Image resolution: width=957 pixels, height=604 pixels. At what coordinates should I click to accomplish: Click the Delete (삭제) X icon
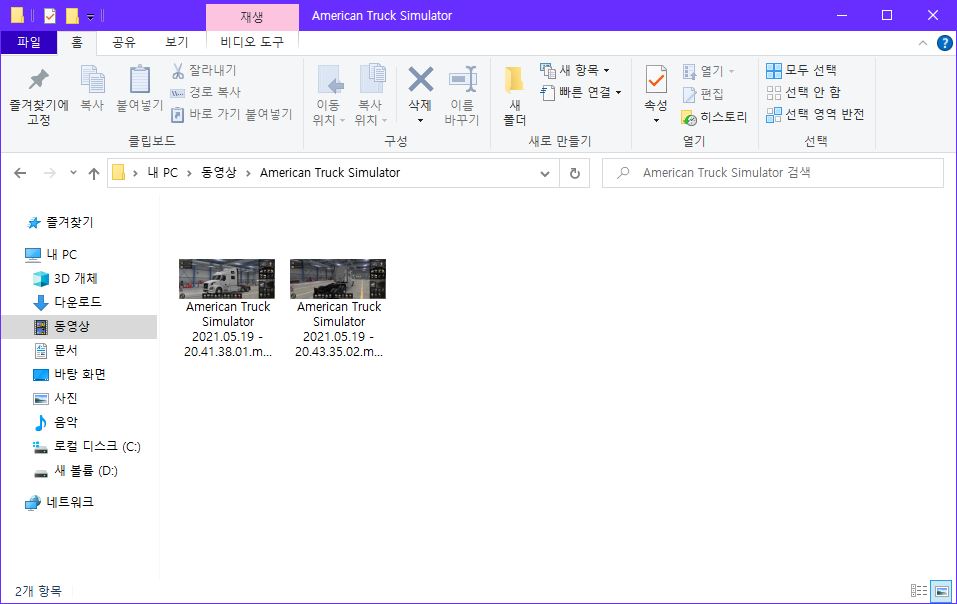[x=420, y=79]
